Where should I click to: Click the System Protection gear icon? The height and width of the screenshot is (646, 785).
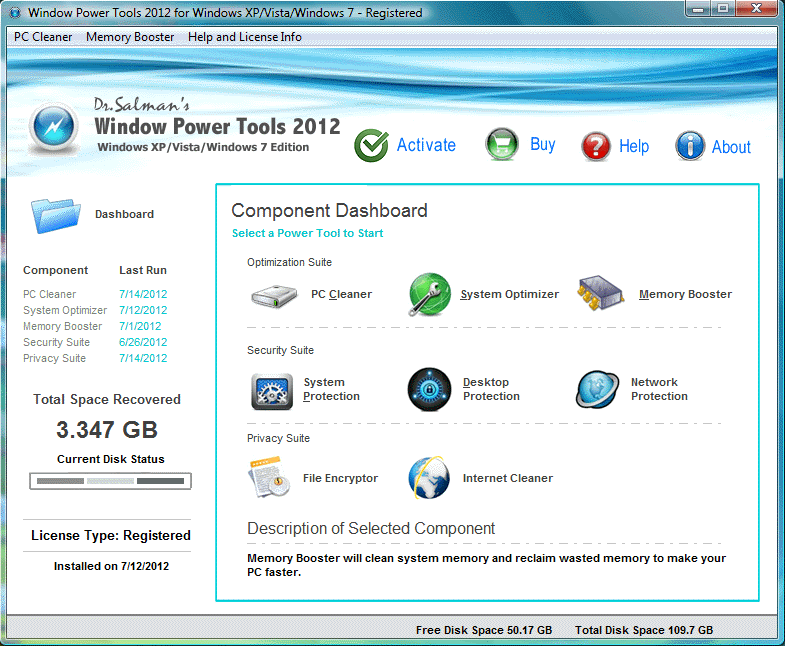click(272, 391)
